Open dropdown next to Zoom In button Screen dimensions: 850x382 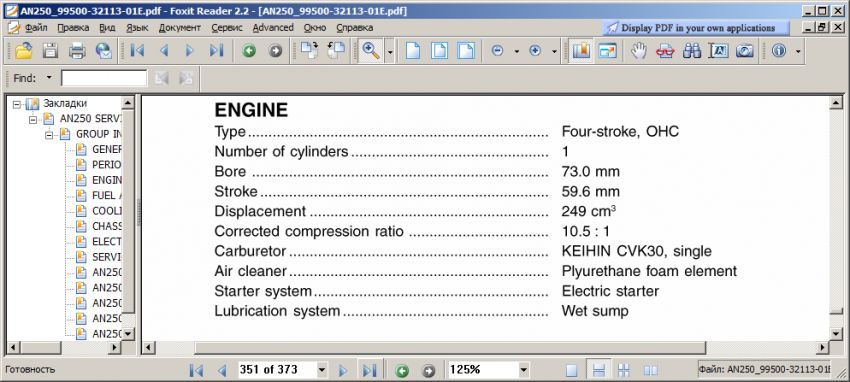click(x=554, y=51)
